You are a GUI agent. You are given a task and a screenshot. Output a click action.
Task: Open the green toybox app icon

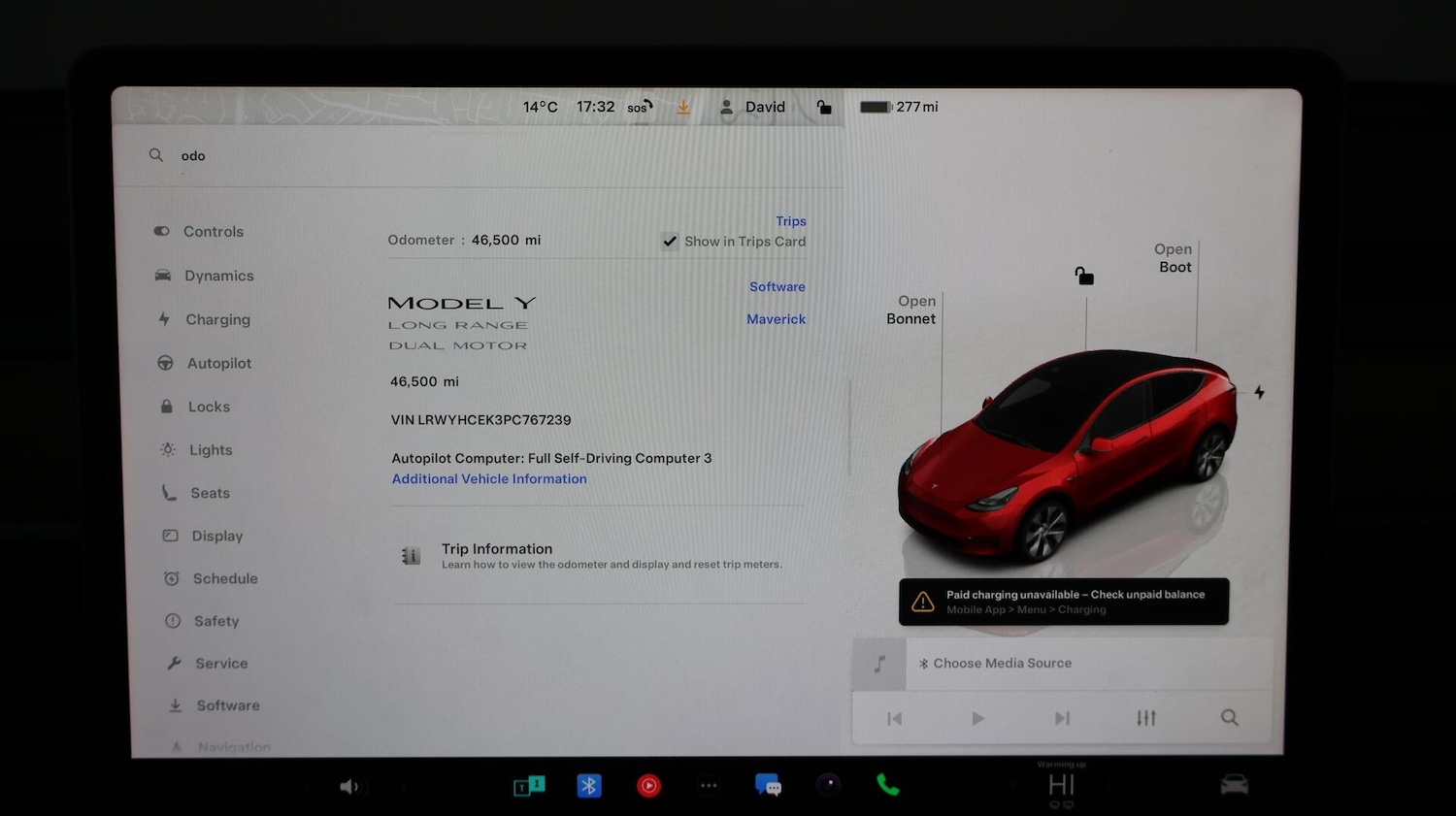[529, 786]
